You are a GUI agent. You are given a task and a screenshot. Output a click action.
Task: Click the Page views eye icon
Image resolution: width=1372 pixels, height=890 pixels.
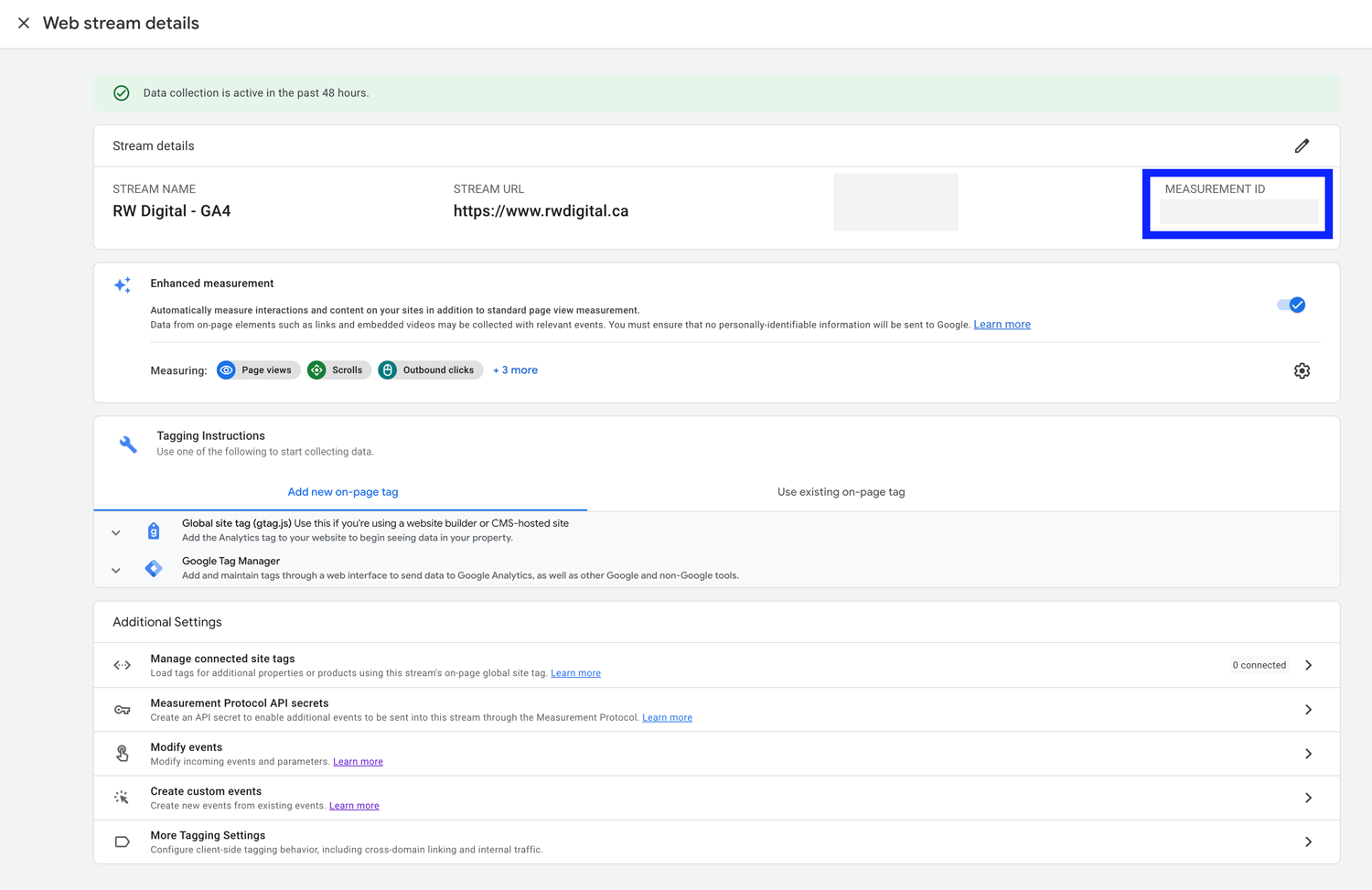coord(227,370)
